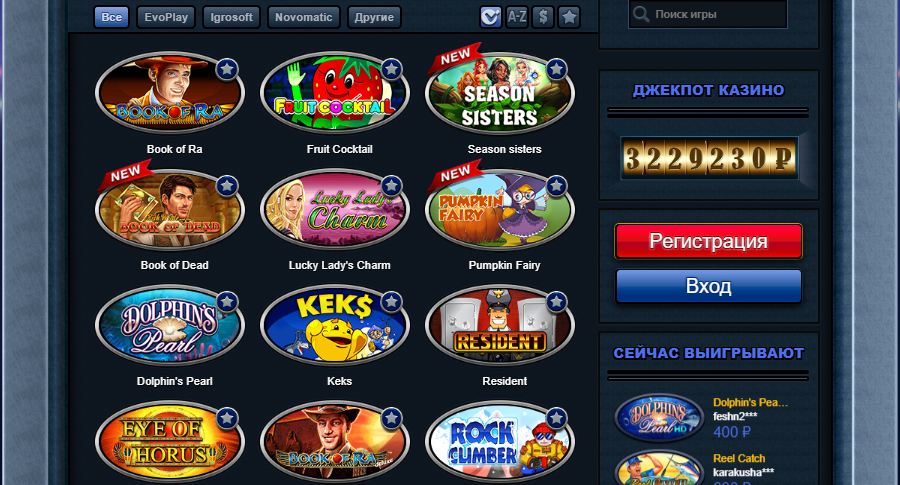Select the Igrosoft provider tab
Viewport: 900px width, 485px height.
pos(231,17)
